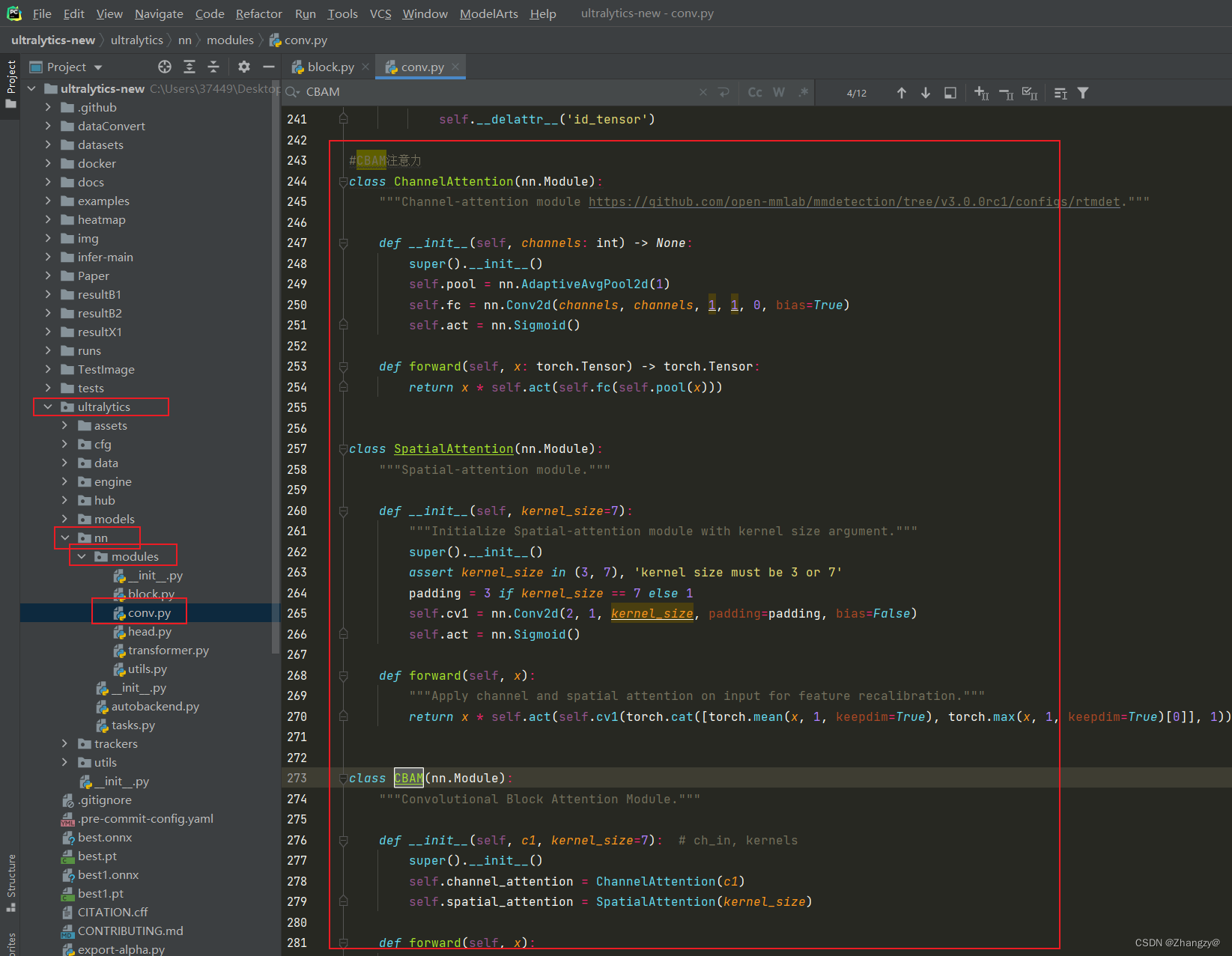This screenshot has height=956, width=1232.
Task: Open search filter funnel icon
Action: [1083, 93]
